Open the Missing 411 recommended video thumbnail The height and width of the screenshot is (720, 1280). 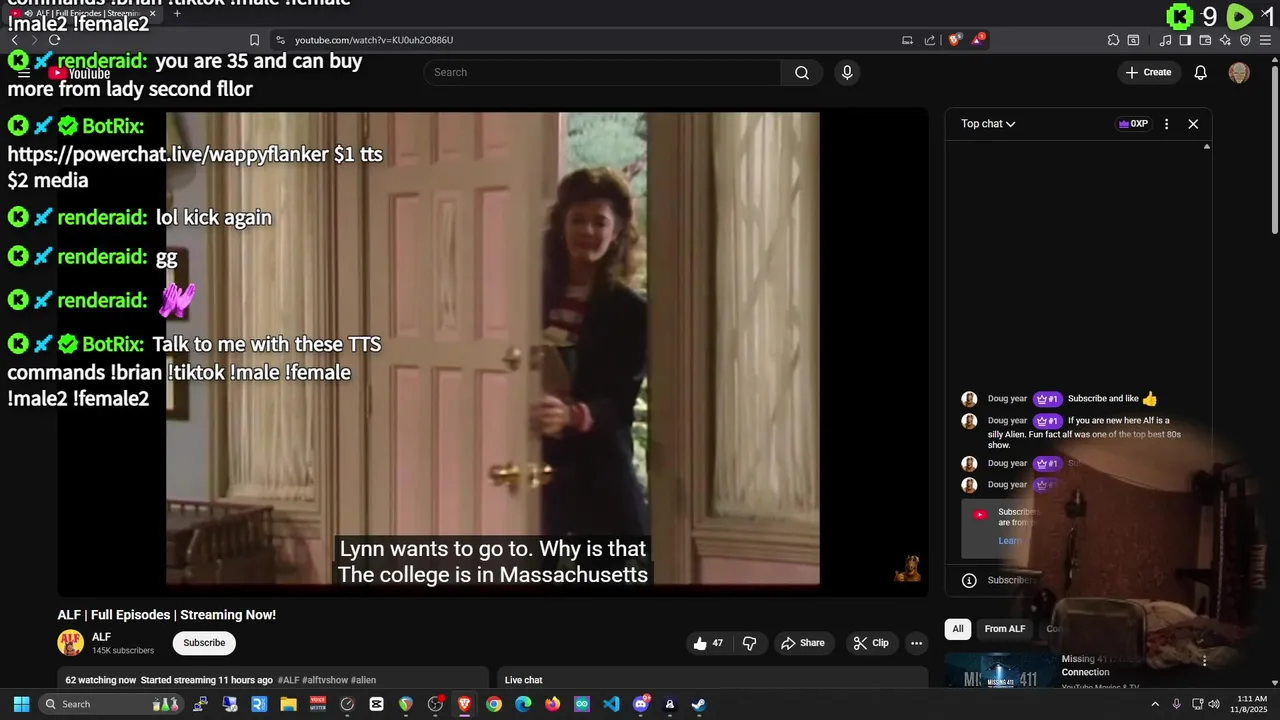click(x=1000, y=670)
